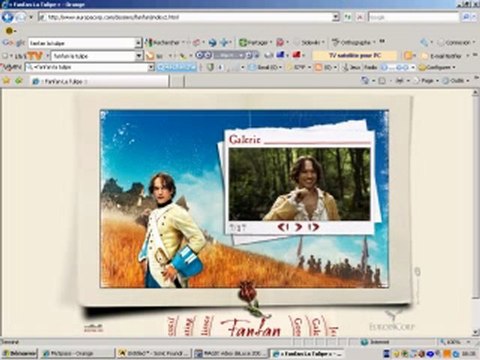Click the Live TV toolbar logo
The width and height of the screenshot is (480, 360).
pyautogui.click(x=29, y=56)
